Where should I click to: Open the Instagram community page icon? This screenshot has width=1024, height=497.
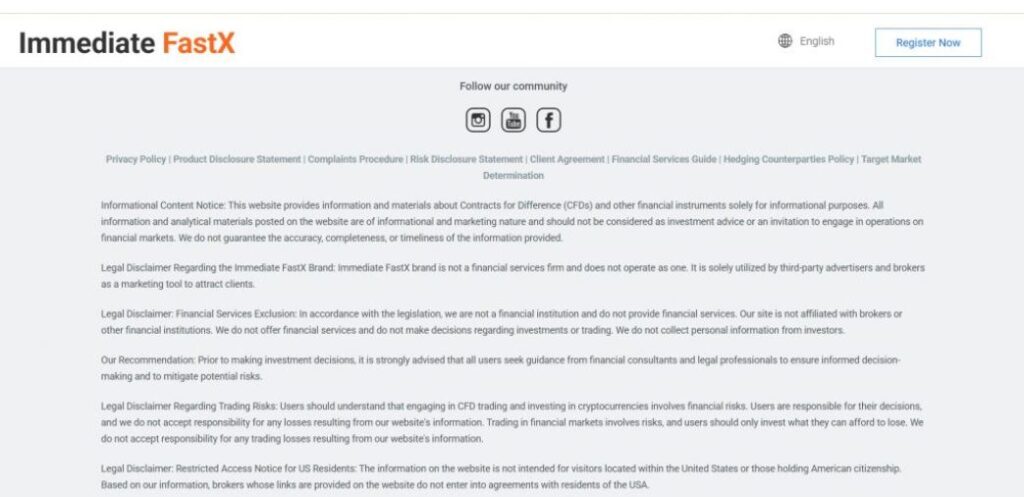478,121
